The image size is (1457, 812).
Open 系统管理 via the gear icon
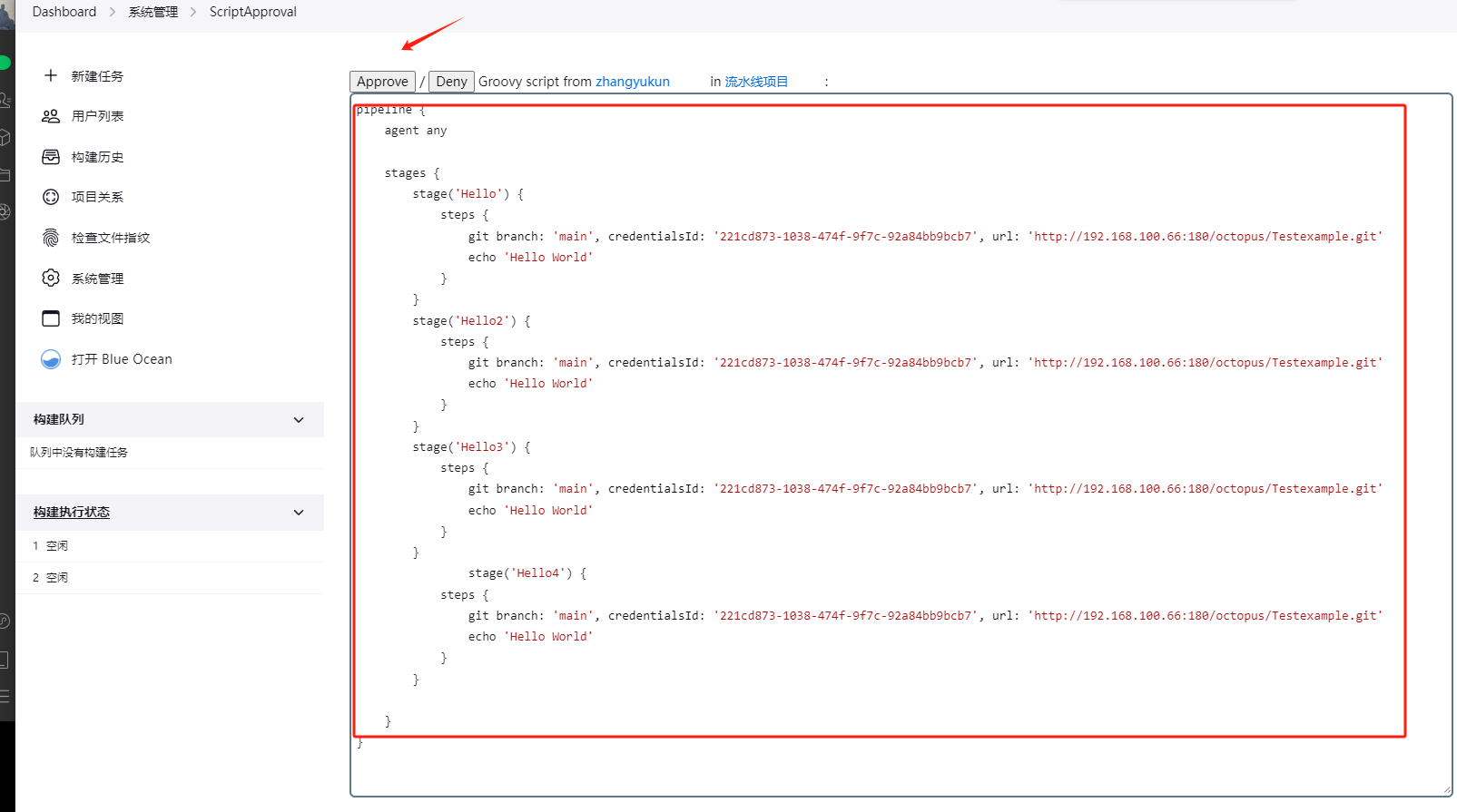coord(51,278)
